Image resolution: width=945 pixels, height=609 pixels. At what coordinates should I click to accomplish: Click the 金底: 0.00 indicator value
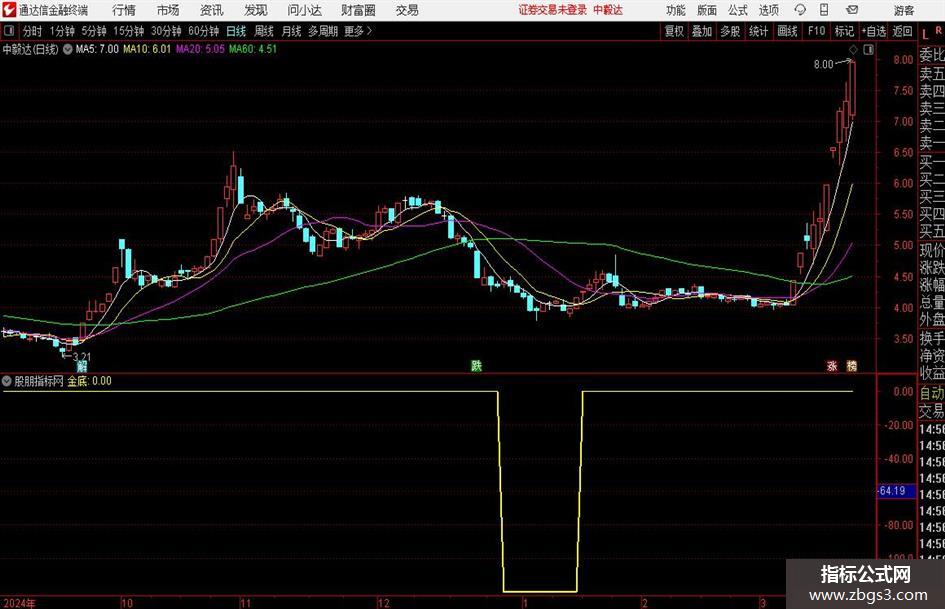89,381
